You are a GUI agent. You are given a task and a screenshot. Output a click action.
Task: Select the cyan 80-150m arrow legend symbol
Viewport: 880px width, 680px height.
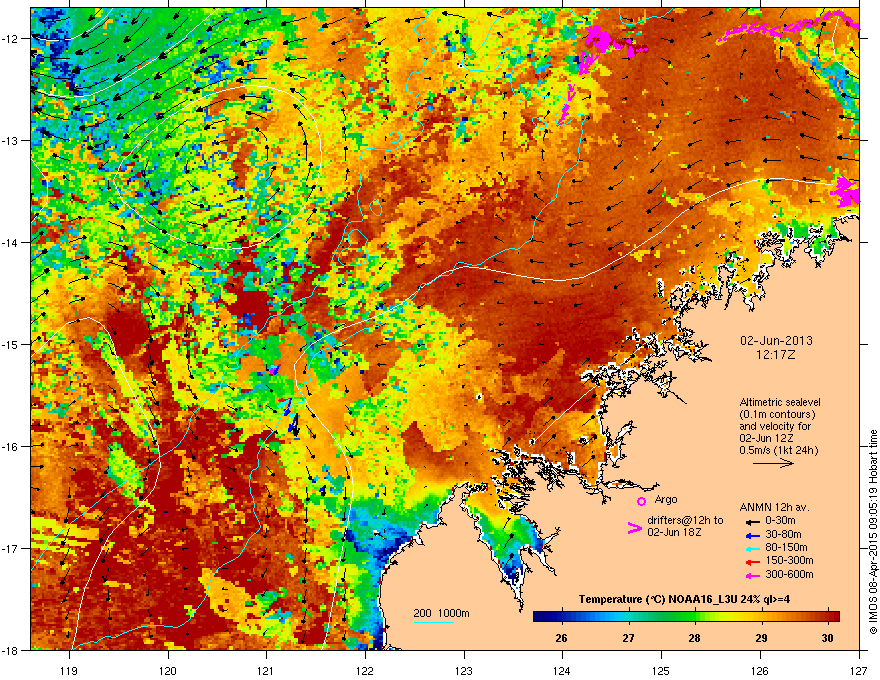click(x=751, y=548)
